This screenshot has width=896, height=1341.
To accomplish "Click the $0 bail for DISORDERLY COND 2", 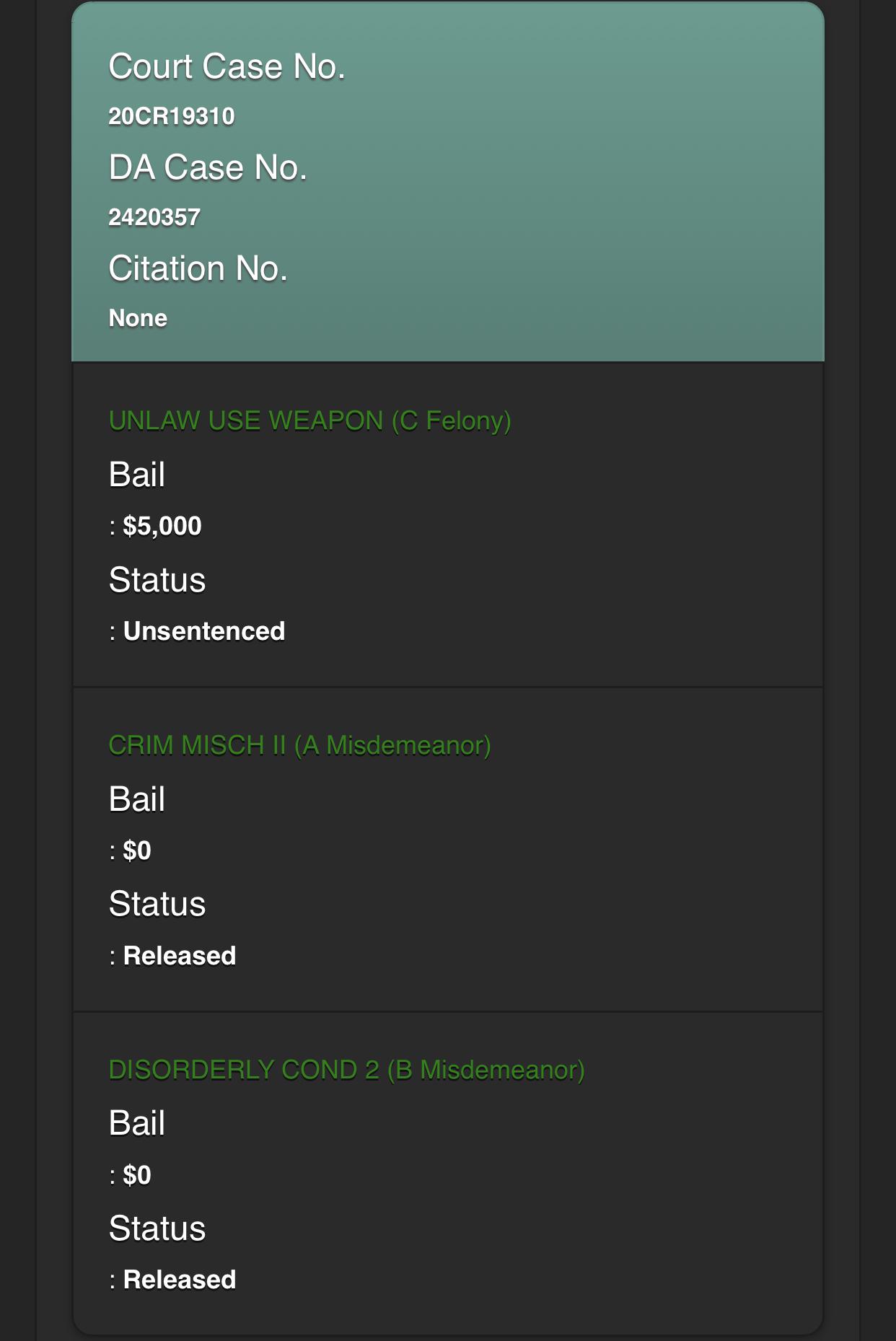I will pos(137,1175).
